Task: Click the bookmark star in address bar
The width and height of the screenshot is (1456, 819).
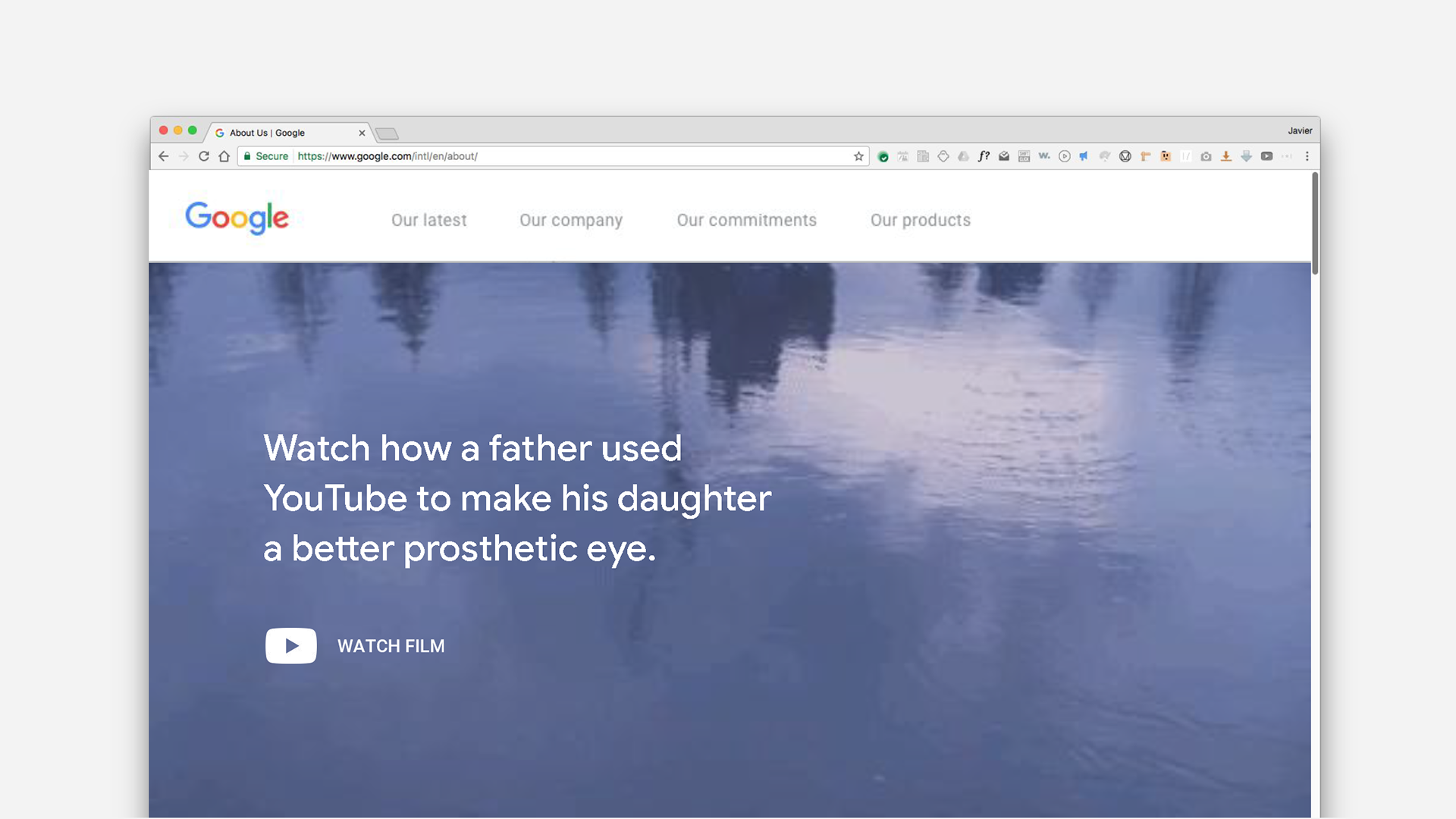Action: pyautogui.click(x=858, y=156)
